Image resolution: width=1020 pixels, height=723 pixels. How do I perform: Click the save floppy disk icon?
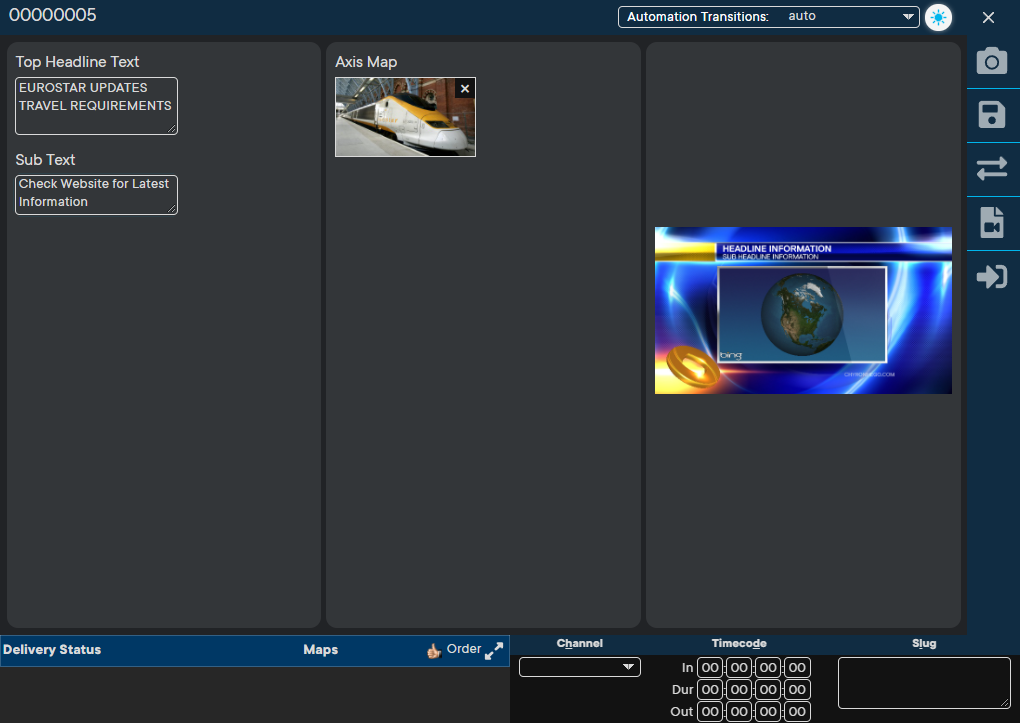[x=991, y=115]
